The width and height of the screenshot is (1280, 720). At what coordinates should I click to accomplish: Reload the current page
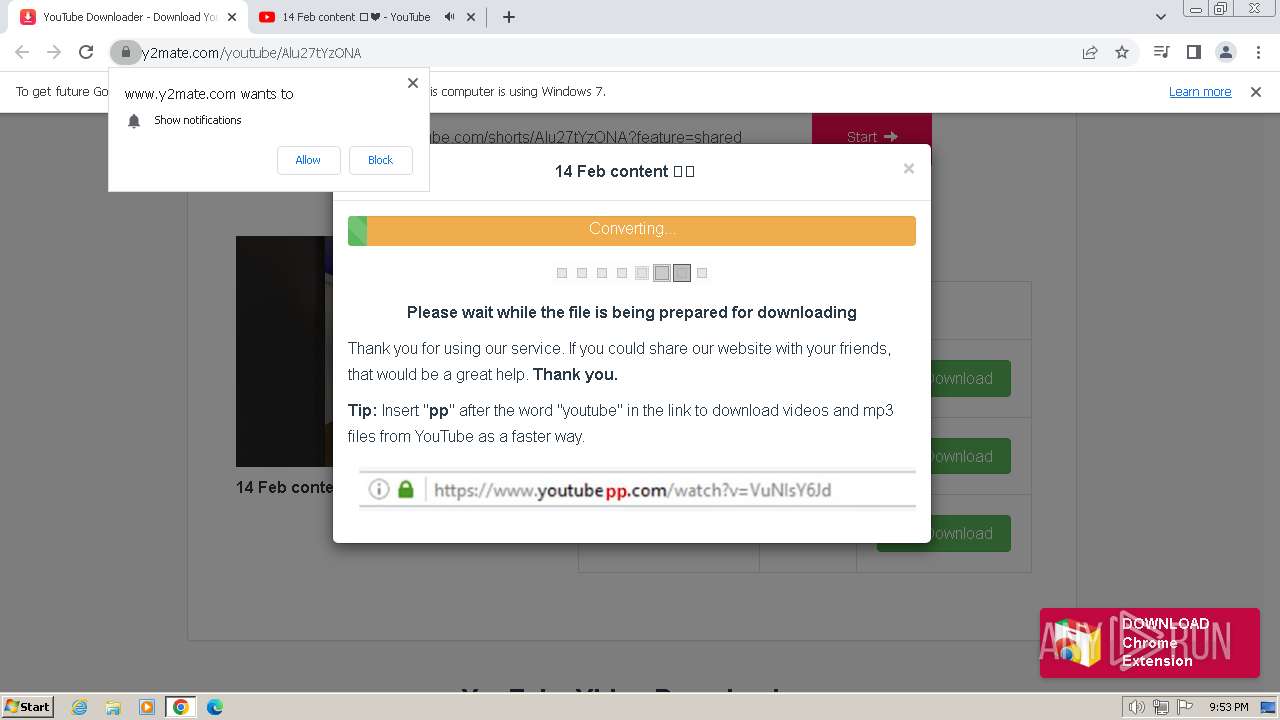coord(86,53)
